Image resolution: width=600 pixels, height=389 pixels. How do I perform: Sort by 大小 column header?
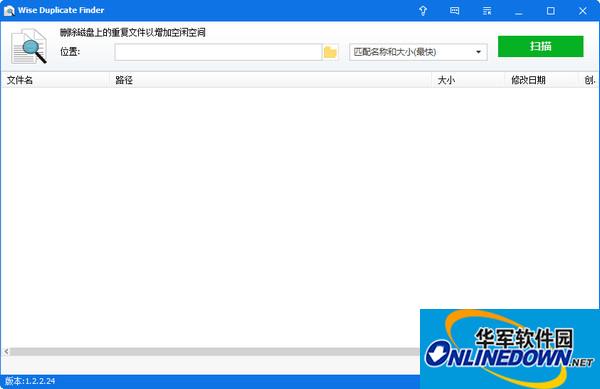click(x=468, y=80)
